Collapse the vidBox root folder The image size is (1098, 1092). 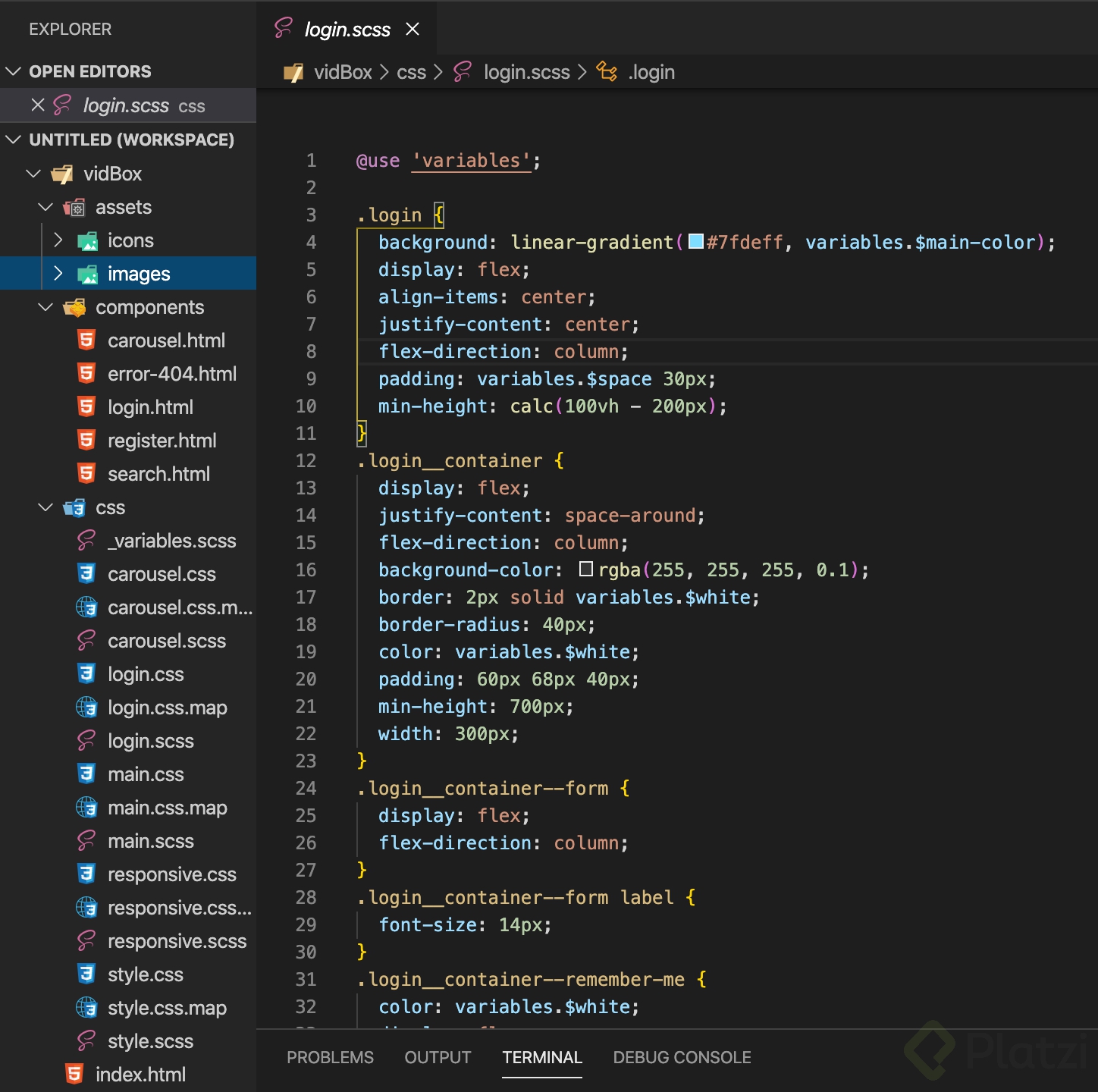33,174
